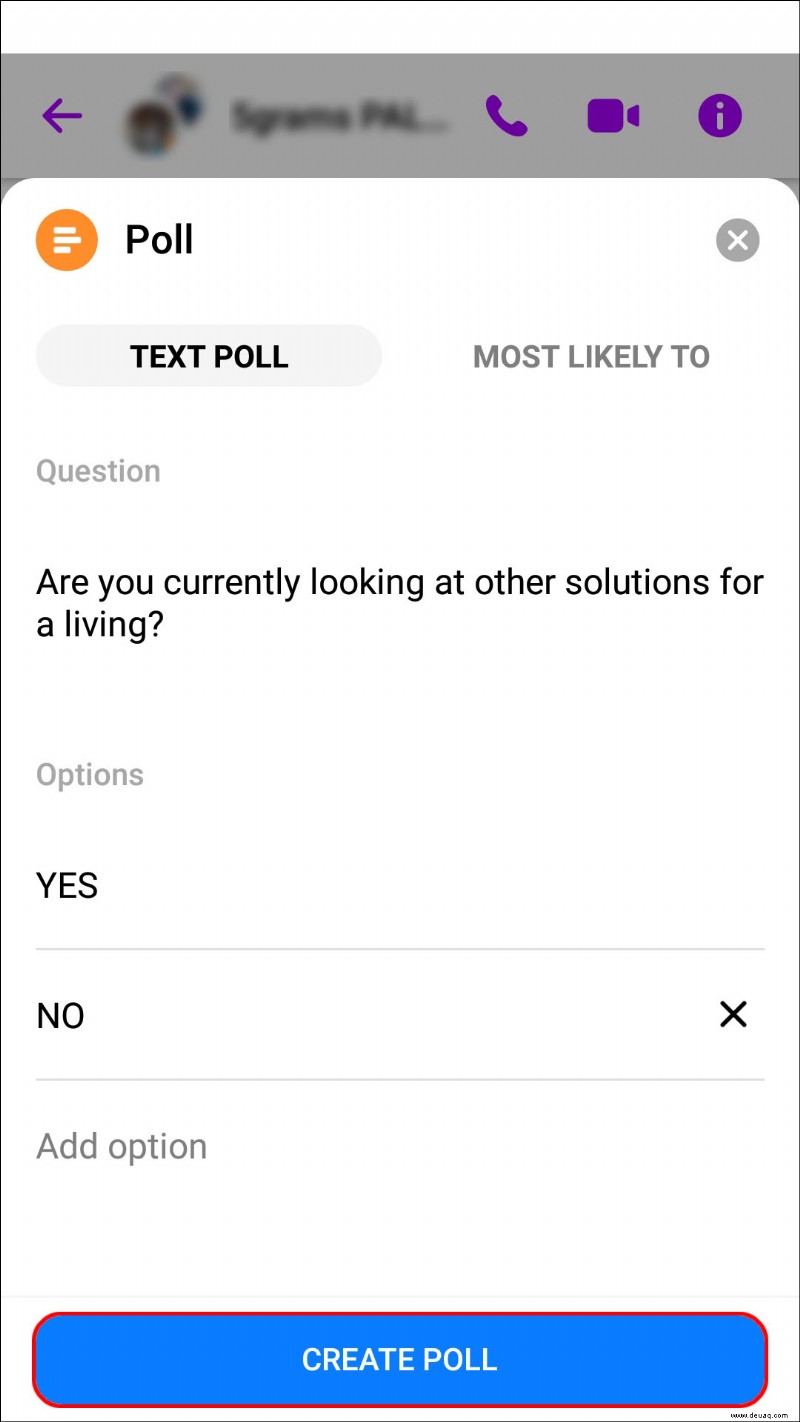Image resolution: width=800 pixels, height=1422 pixels.
Task: Switch to the MOST LIKELY TO tab
Action: click(591, 356)
